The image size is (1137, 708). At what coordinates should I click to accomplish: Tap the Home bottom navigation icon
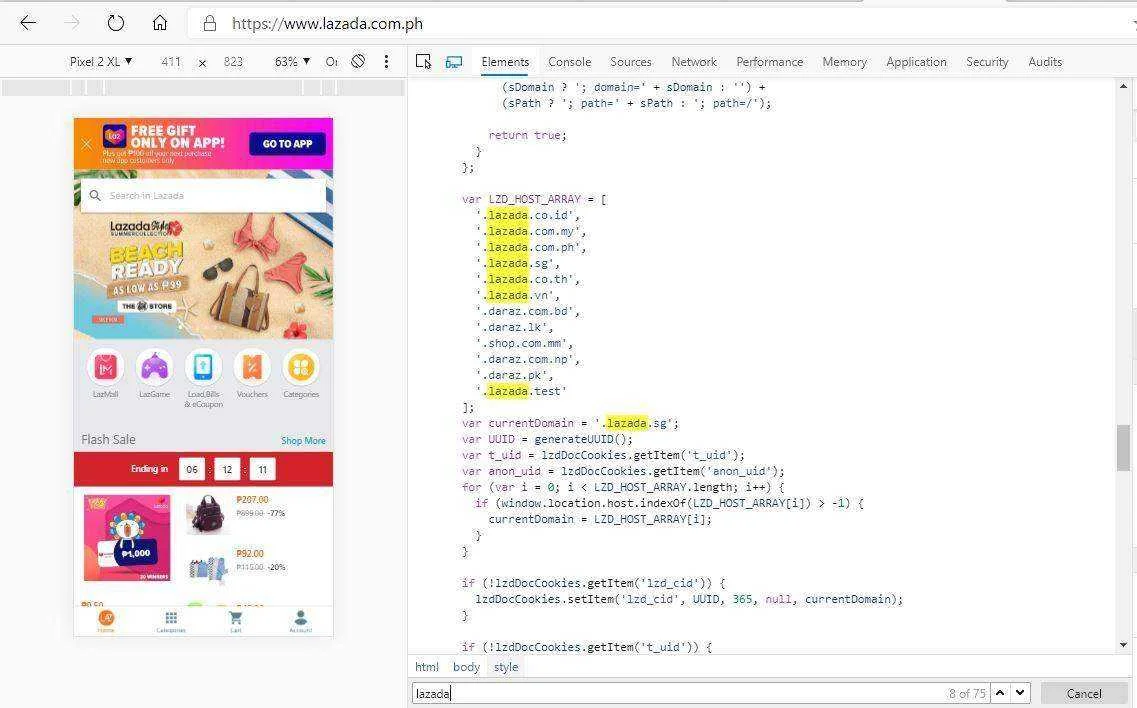pyautogui.click(x=106, y=621)
